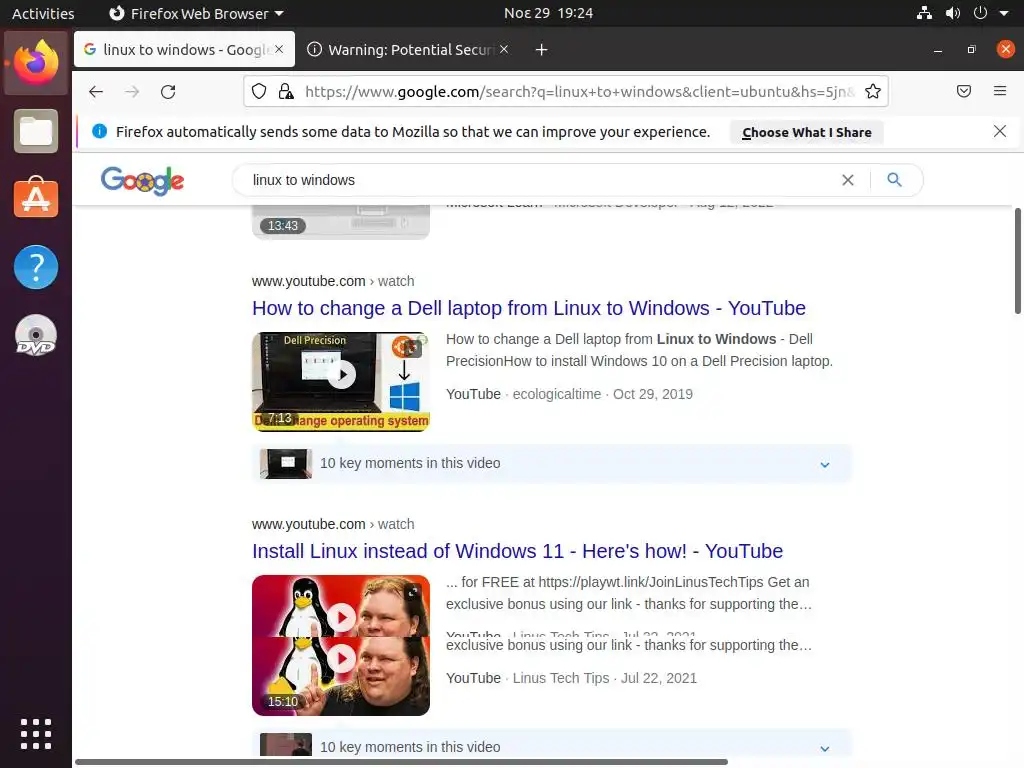Click 'Linus Tech Tips · Jul 22, 2021' text
This screenshot has height=768, width=1024.
[605, 678]
